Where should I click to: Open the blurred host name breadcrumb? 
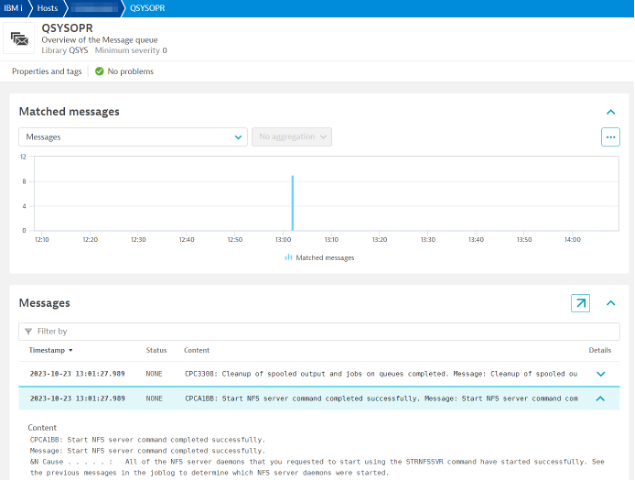(x=94, y=8)
